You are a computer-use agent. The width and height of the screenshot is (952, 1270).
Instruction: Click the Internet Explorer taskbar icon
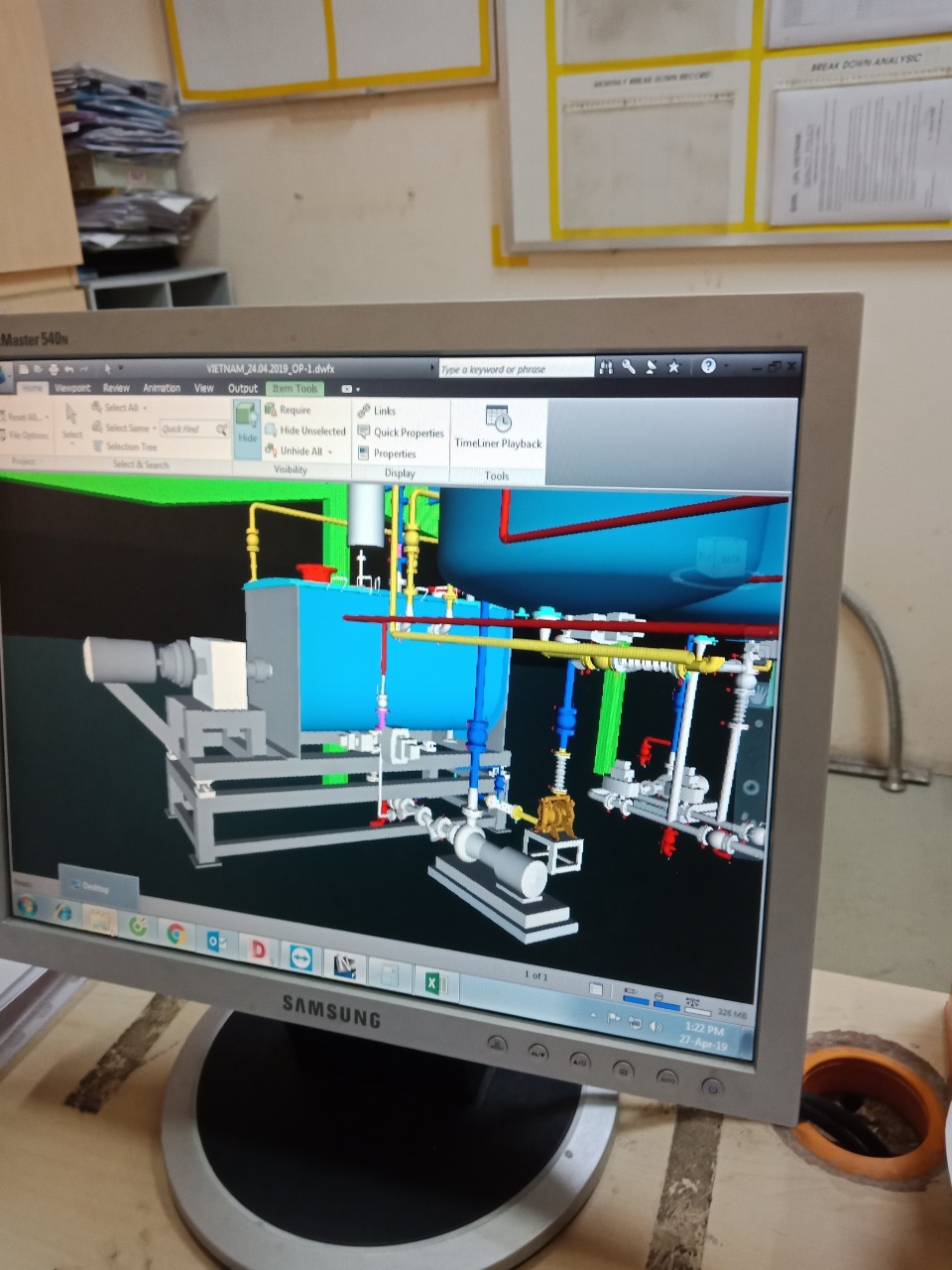[63, 914]
